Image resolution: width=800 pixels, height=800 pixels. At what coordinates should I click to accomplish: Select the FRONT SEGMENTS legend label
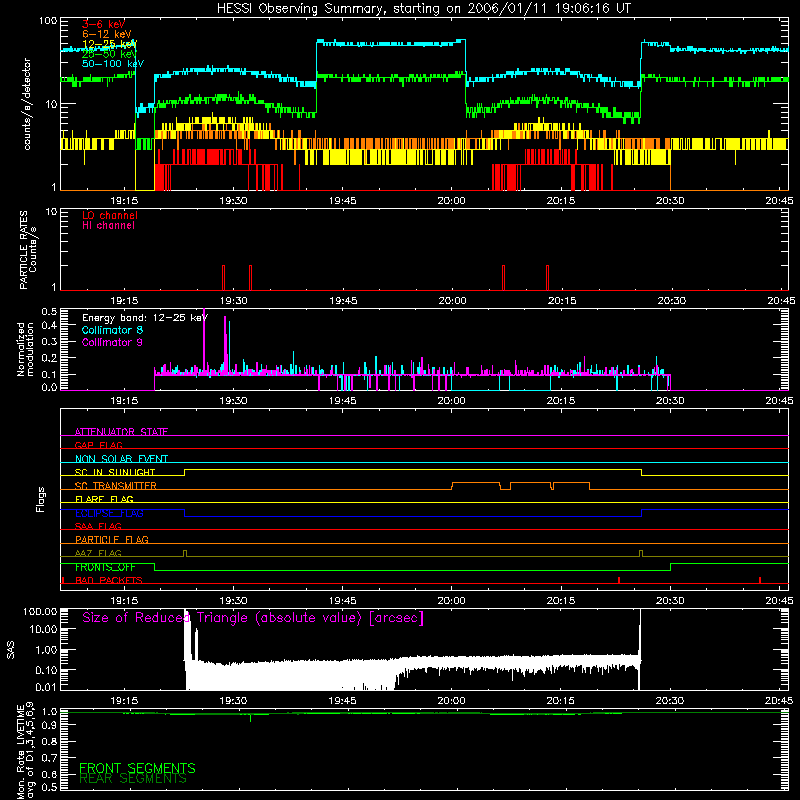coord(137,768)
